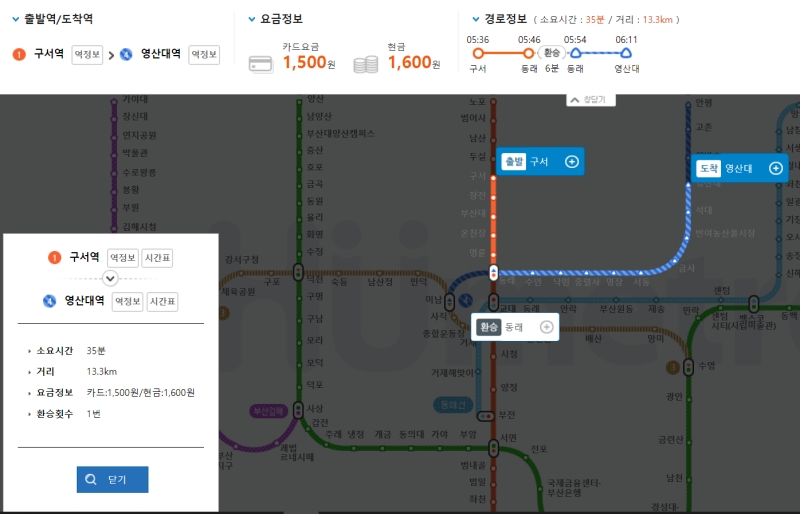Click the cash fare amount 1,600원
The width and height of the screenshot is (800, 514).
(x=414, y=63)
